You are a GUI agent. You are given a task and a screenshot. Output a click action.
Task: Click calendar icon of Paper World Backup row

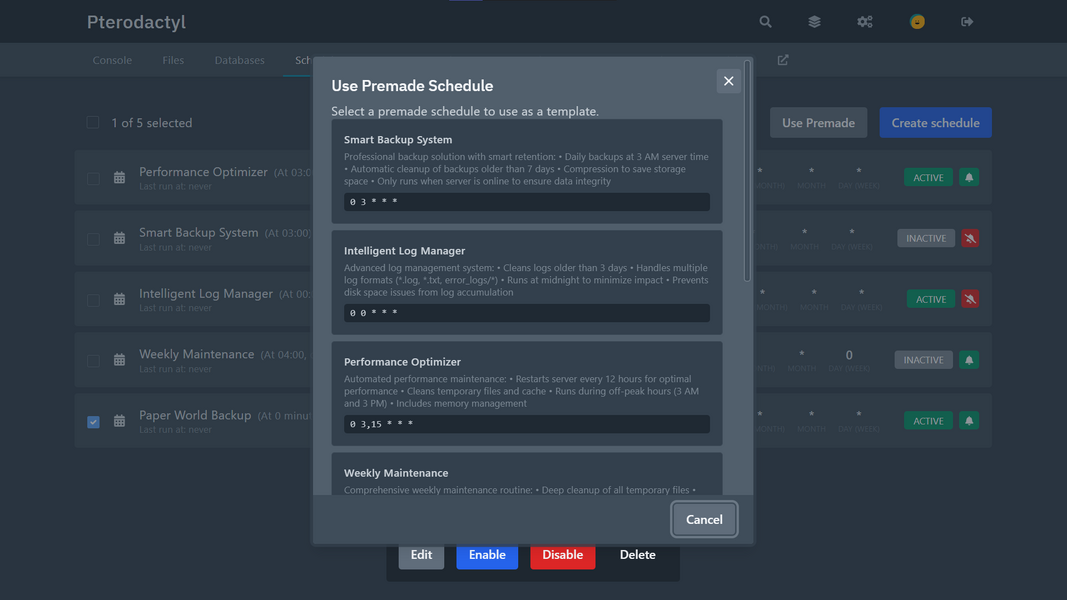point(119,421)
